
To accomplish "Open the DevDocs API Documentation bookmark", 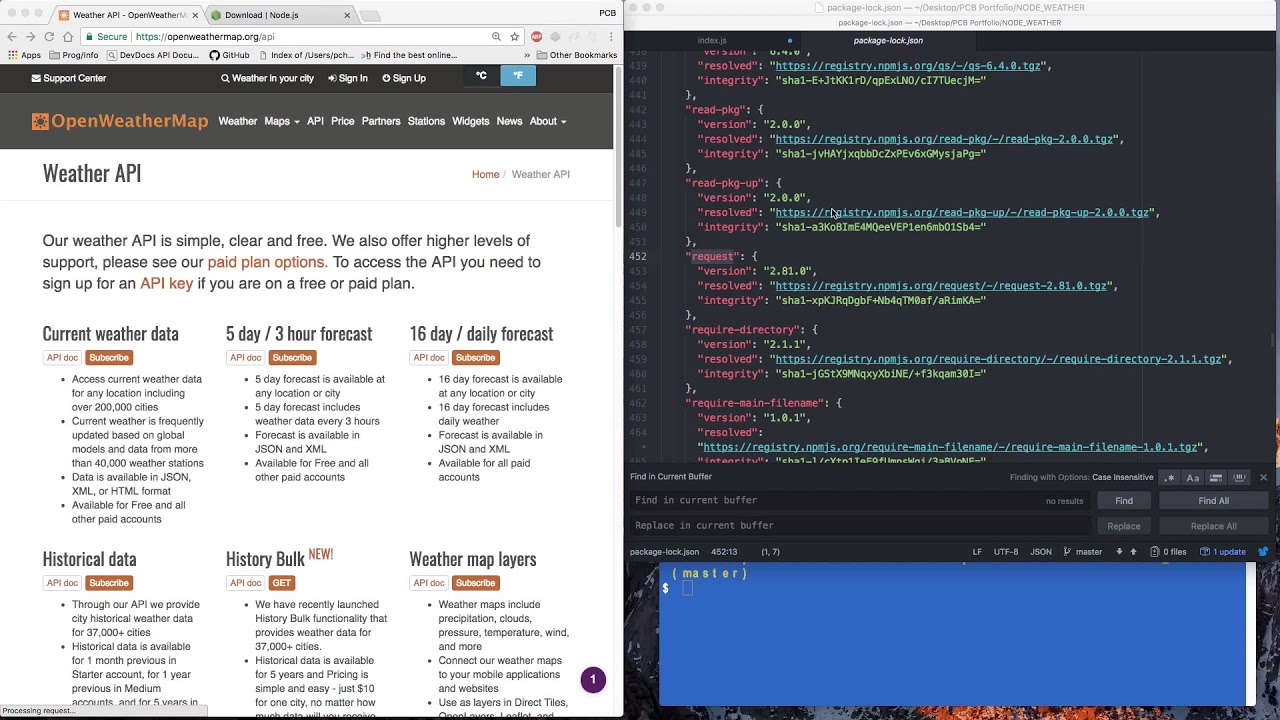I will (x=152, y=55).
